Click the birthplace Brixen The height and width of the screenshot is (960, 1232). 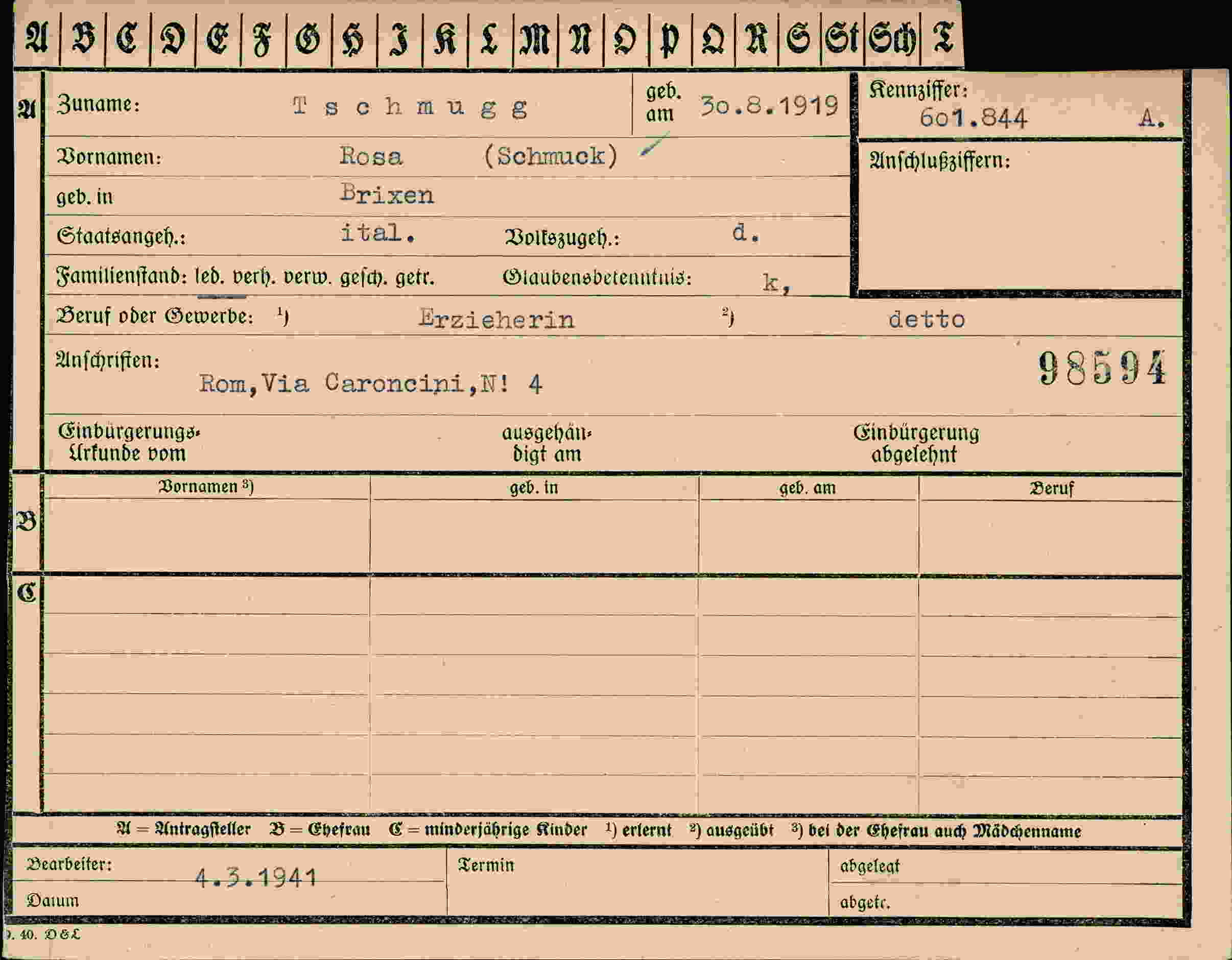(x=387, y=194)
